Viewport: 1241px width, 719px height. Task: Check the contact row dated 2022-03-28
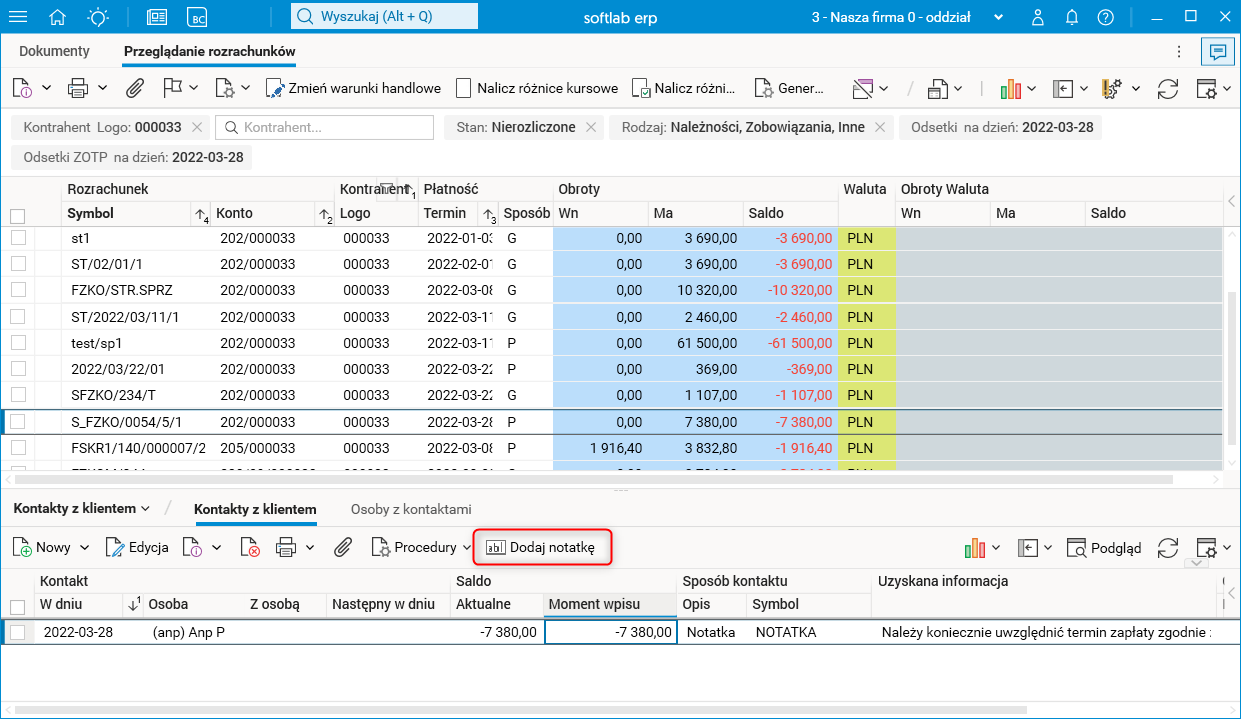[x=18, y=632]
